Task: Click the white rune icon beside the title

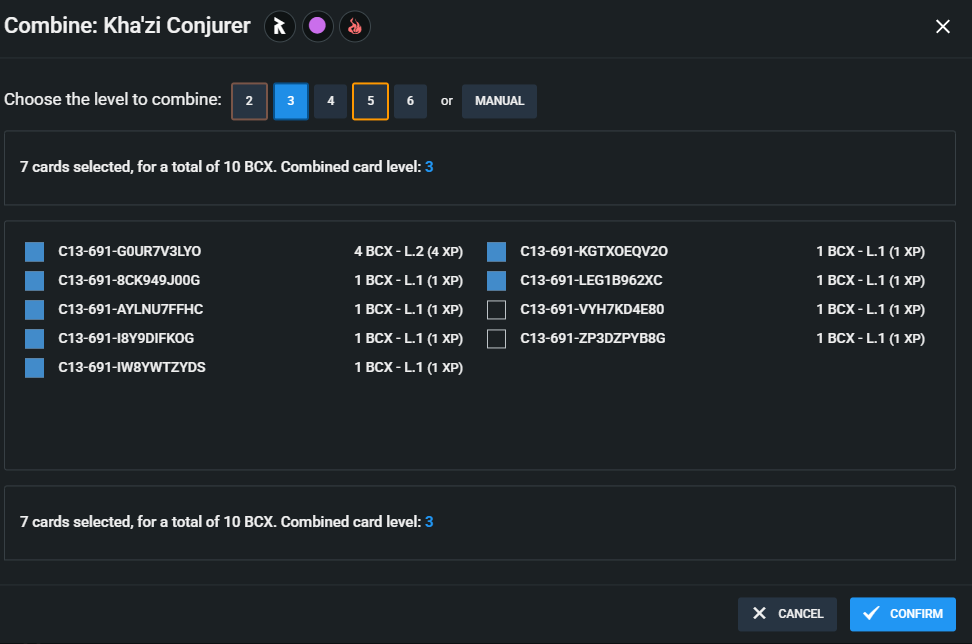Action: coord(279,27)
